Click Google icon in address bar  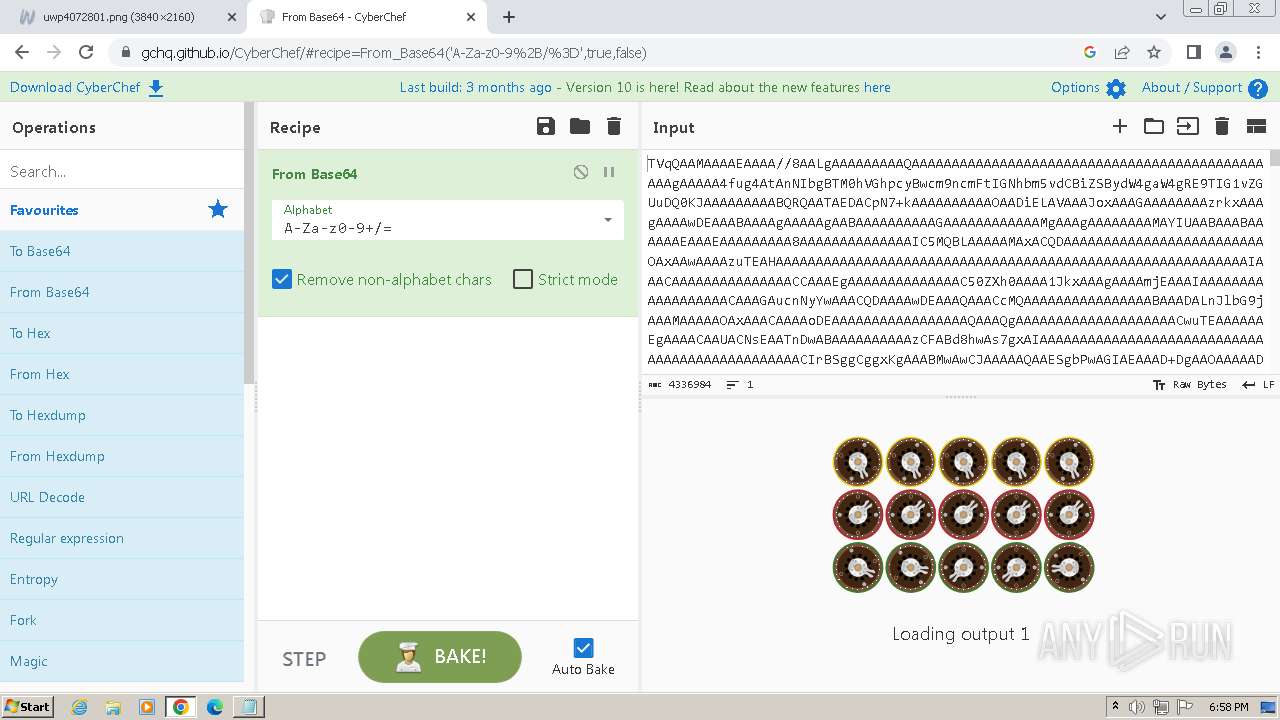[x=1090, y=53]
